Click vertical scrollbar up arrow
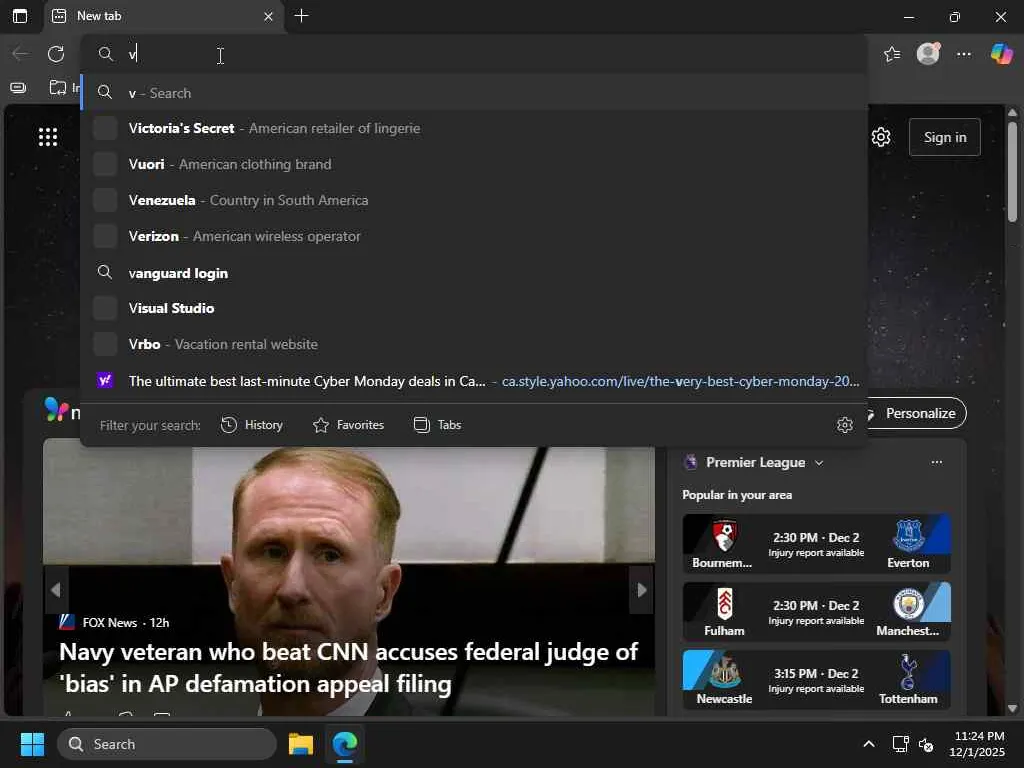The image size is (1024, 768). [x=1012, y=113]
